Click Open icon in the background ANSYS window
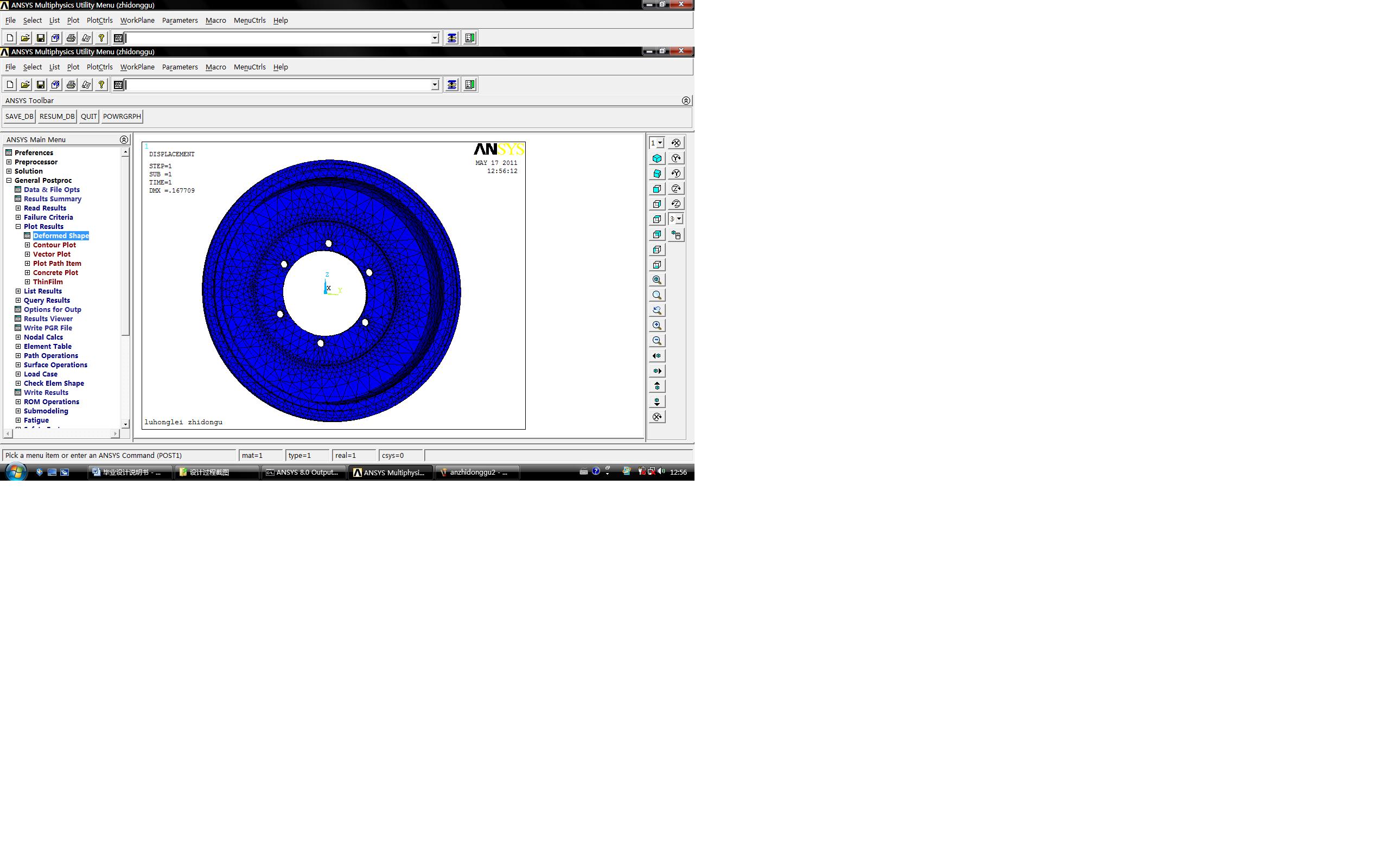 [x=26, y=39]
